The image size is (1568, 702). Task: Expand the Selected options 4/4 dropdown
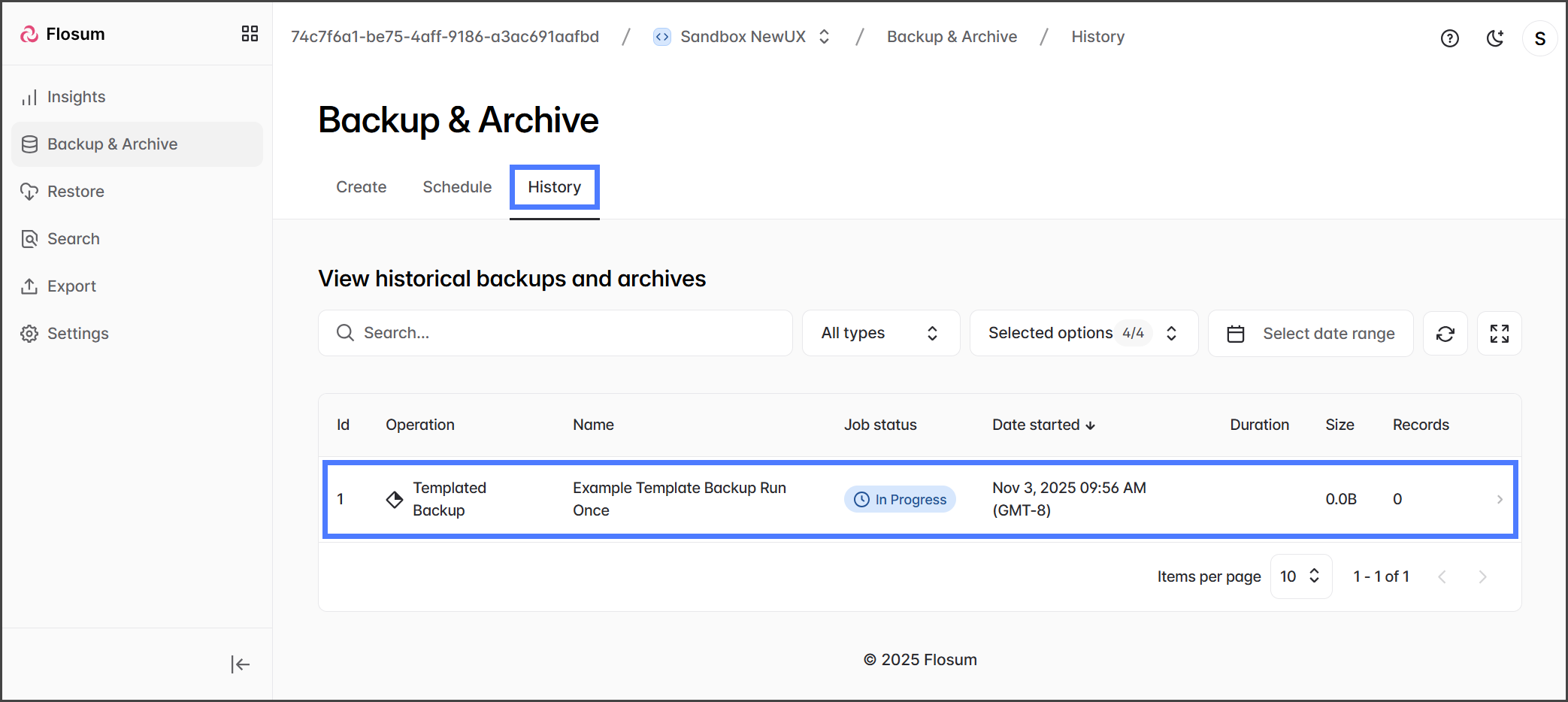[1083, 333]
